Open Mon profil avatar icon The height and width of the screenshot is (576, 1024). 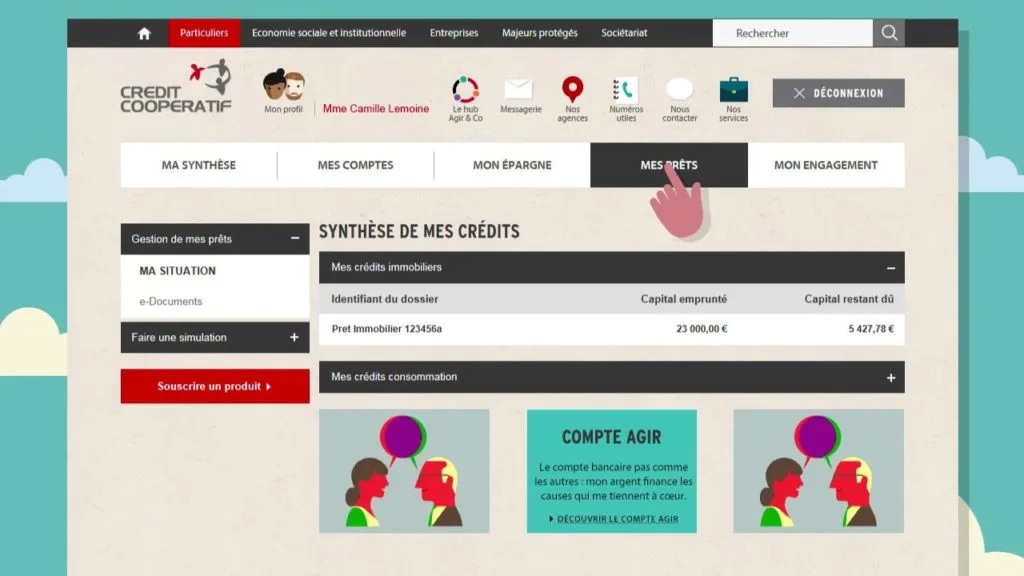tap(283, 85)
